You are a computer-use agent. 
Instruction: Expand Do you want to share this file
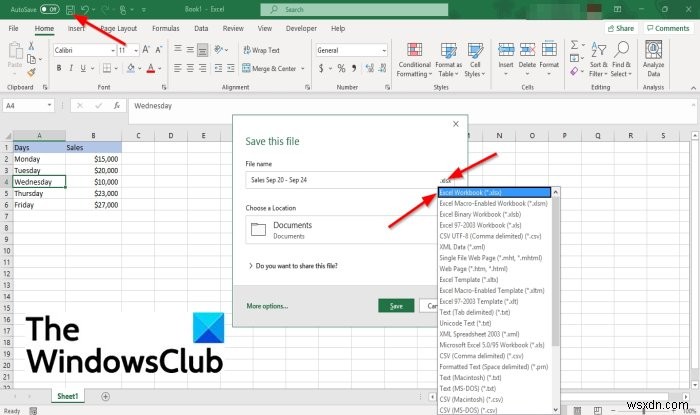tap(293, 266)
